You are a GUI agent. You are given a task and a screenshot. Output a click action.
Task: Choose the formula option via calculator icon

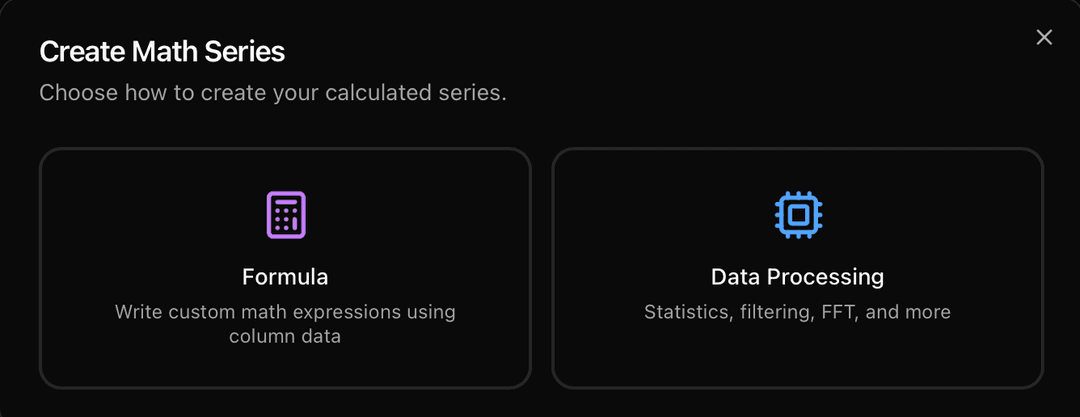pos(286,215)
